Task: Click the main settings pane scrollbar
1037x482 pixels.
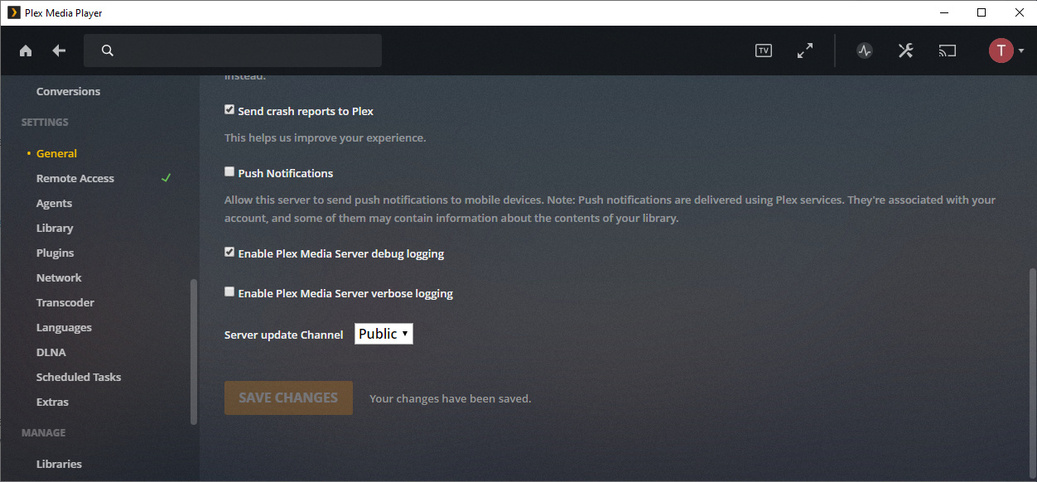Action: pos(1033,374)
